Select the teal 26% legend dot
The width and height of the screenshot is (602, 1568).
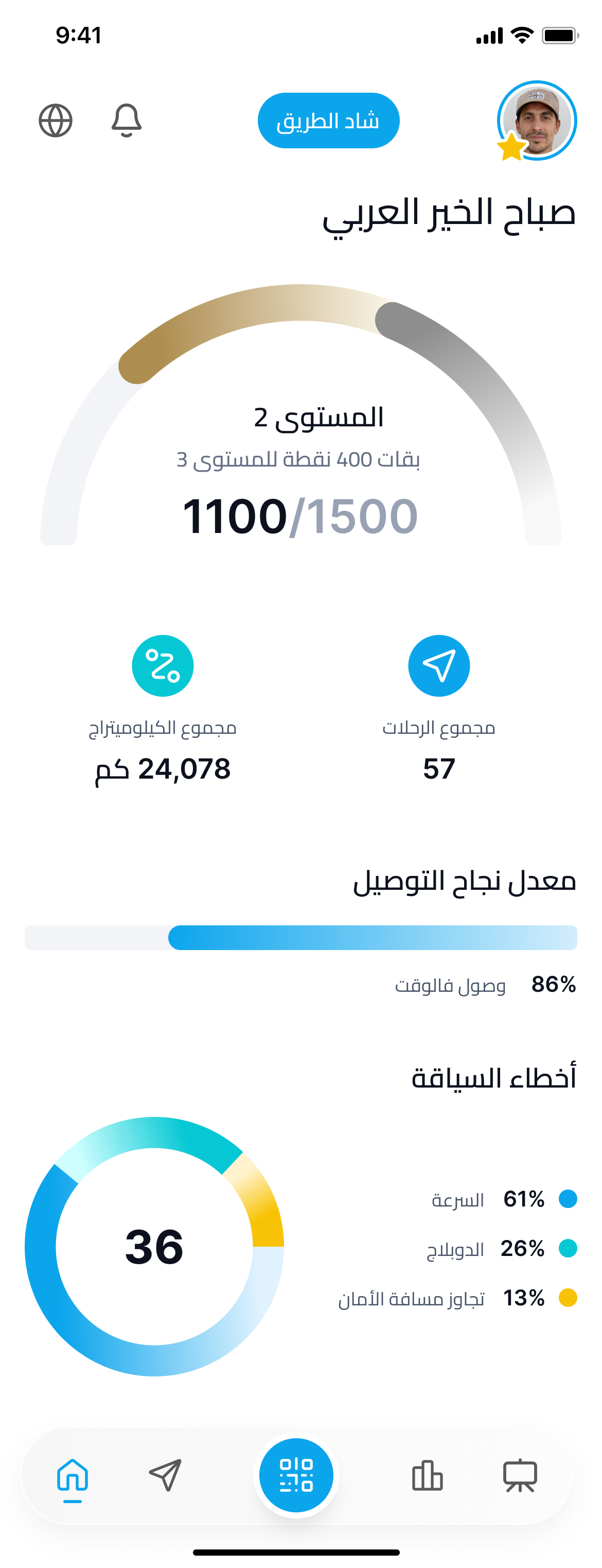click(568, 1248)
